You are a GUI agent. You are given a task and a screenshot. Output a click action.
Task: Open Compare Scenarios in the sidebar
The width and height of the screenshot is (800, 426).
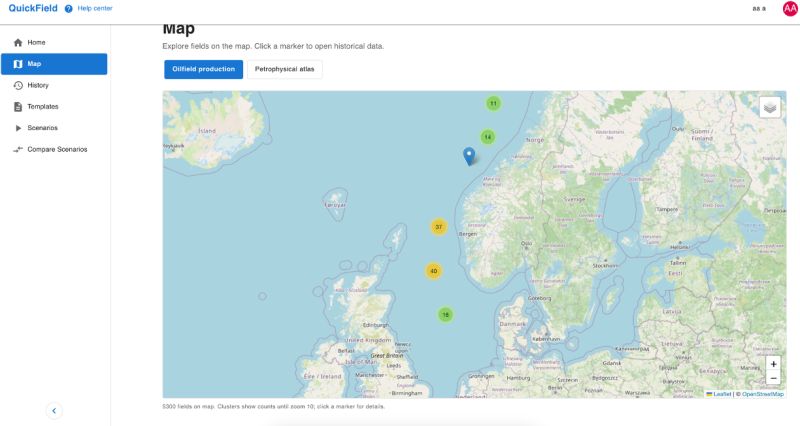pos(54,149)
